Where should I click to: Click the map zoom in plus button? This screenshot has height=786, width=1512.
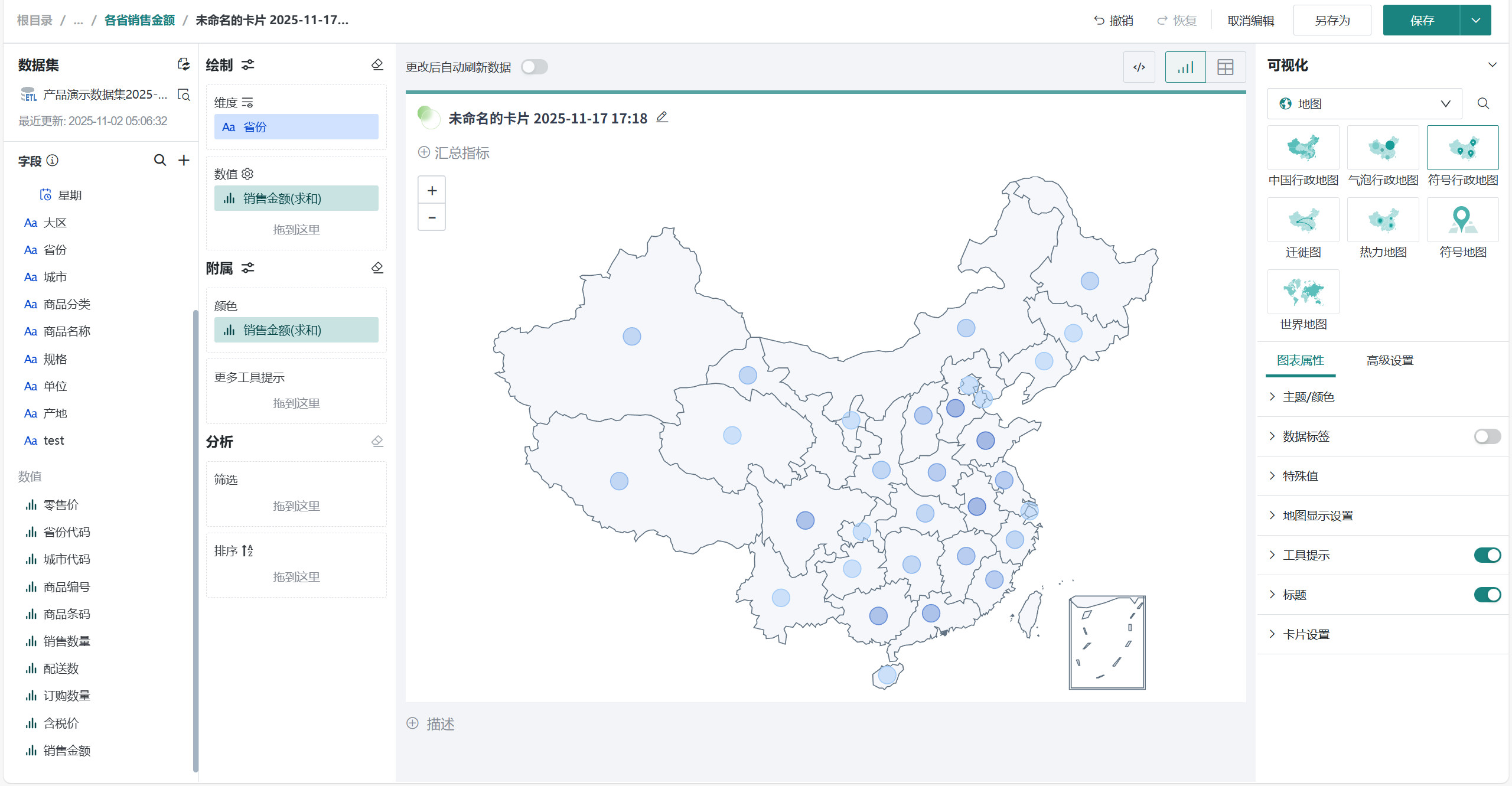click(x=432, y=191)
